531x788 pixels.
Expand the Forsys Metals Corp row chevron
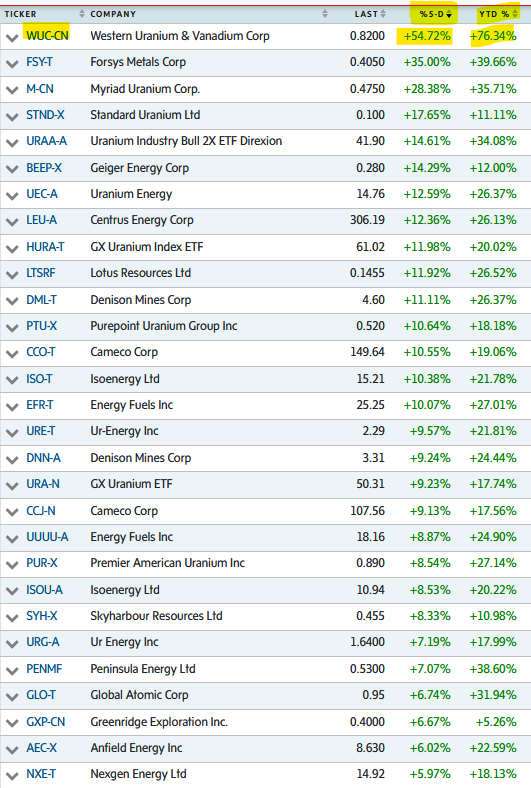pos(12,64)
